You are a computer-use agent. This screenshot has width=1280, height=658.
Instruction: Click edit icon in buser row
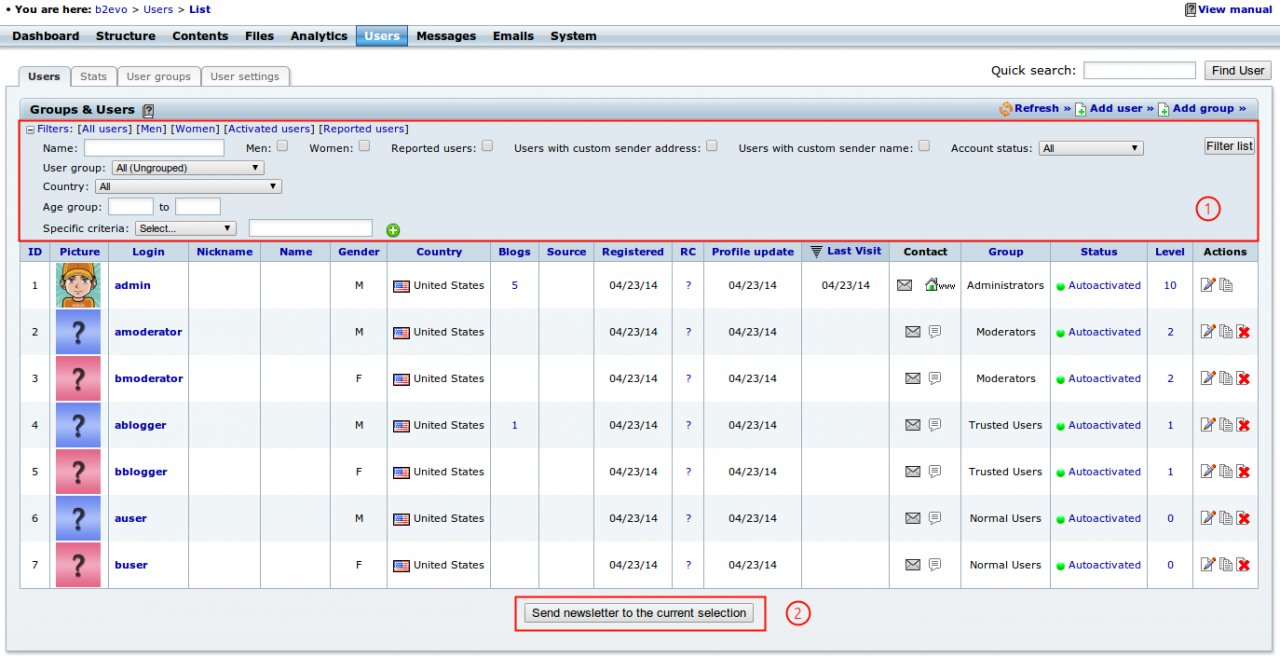pos(1208,565)
